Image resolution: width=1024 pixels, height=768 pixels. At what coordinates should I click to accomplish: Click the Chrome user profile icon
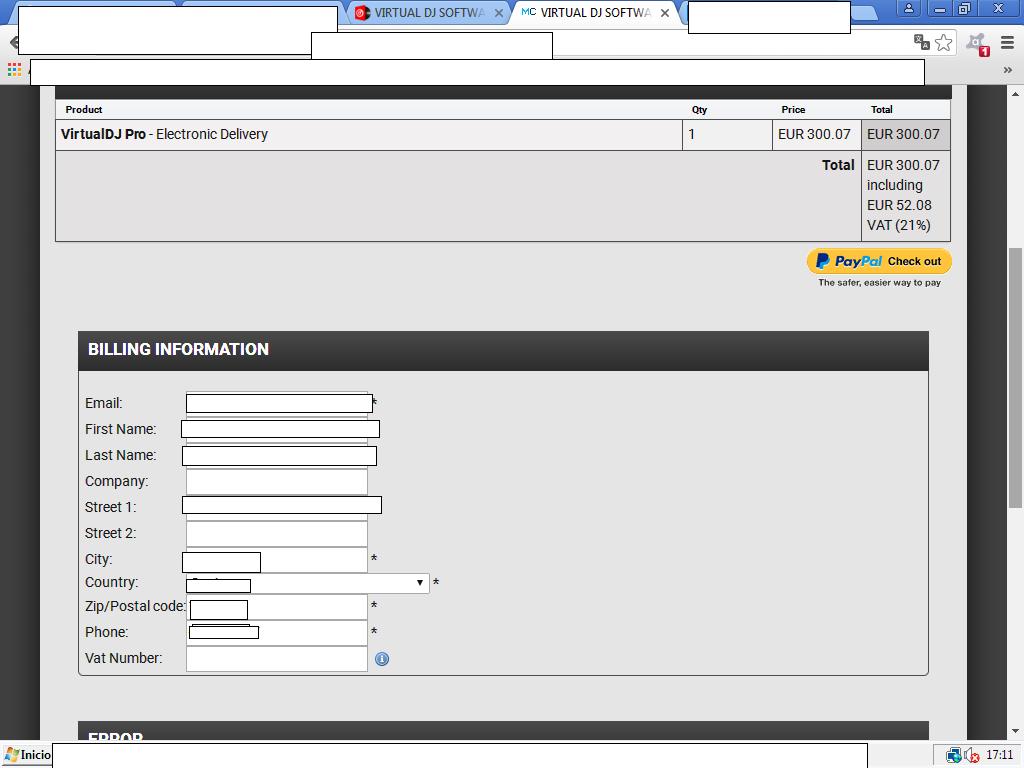click(908, 9)
